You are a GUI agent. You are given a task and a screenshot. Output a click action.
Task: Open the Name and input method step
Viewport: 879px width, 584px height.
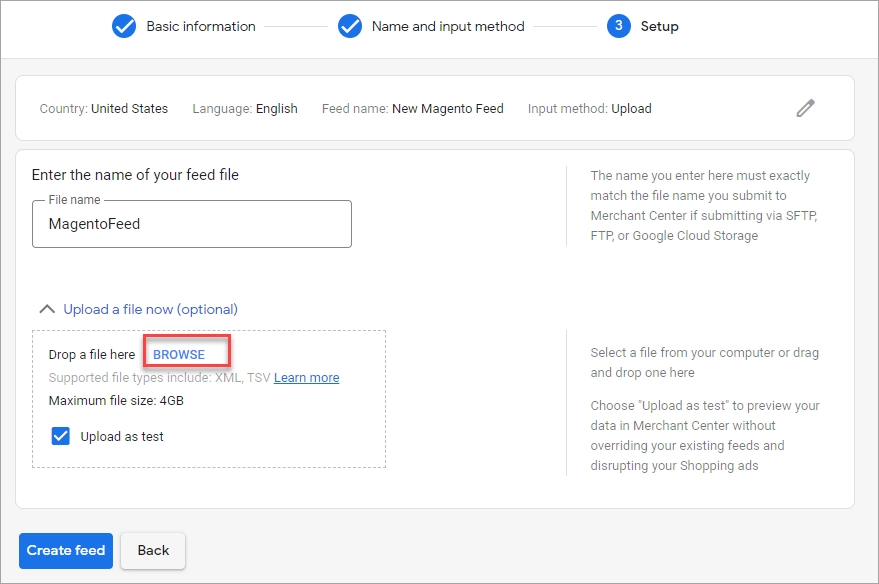point(448,26)
